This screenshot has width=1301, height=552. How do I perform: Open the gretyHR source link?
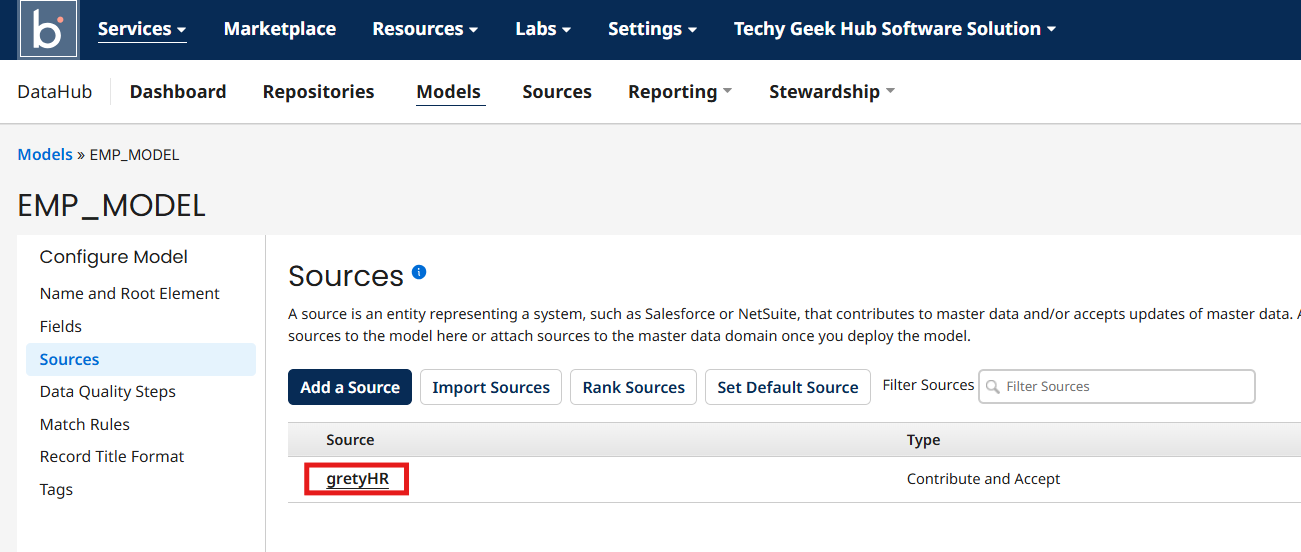coord(357,479)
